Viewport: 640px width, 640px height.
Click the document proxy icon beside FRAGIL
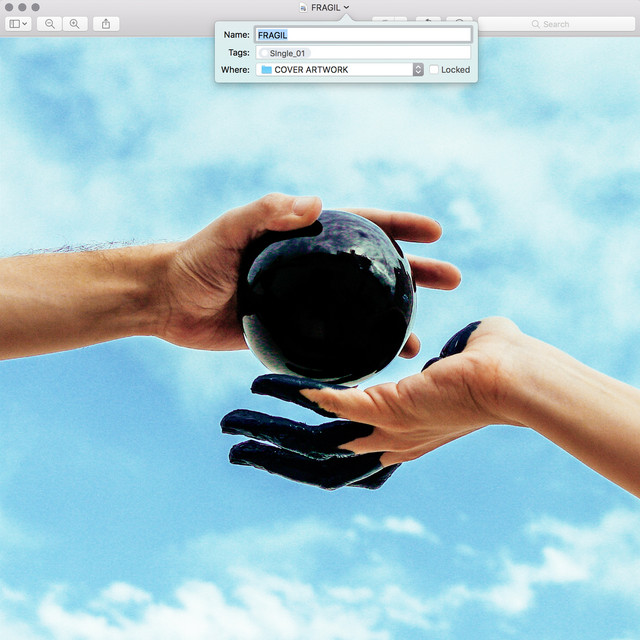[303, 7]
